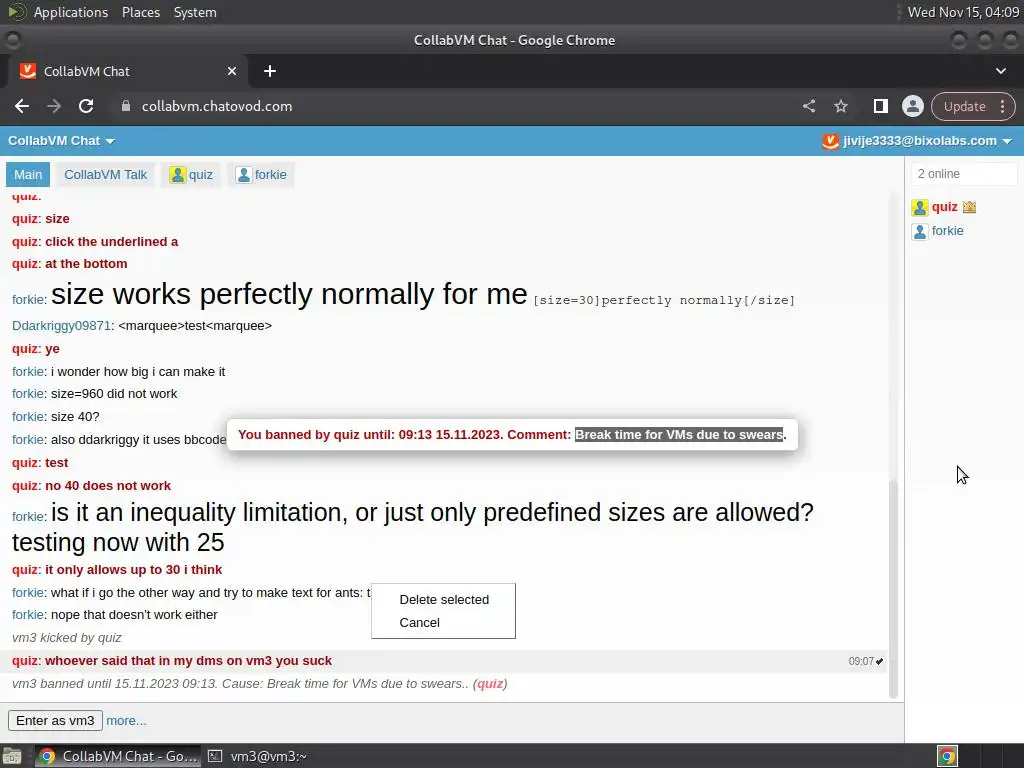Expand the Chrome tab search chevron

coord(1000,71)
